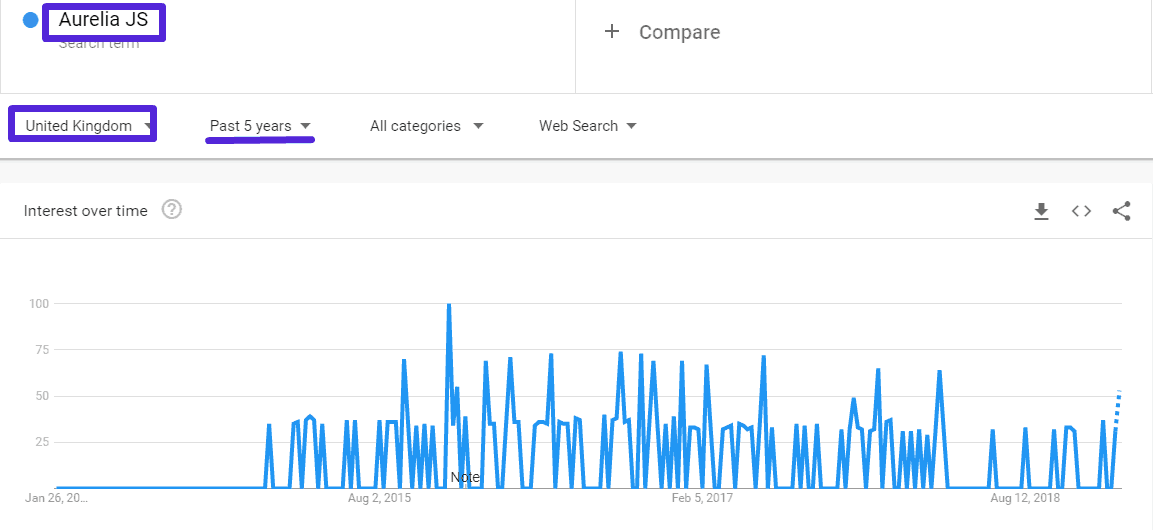Open the United Kingdom region dropdown

pos(83,126)
